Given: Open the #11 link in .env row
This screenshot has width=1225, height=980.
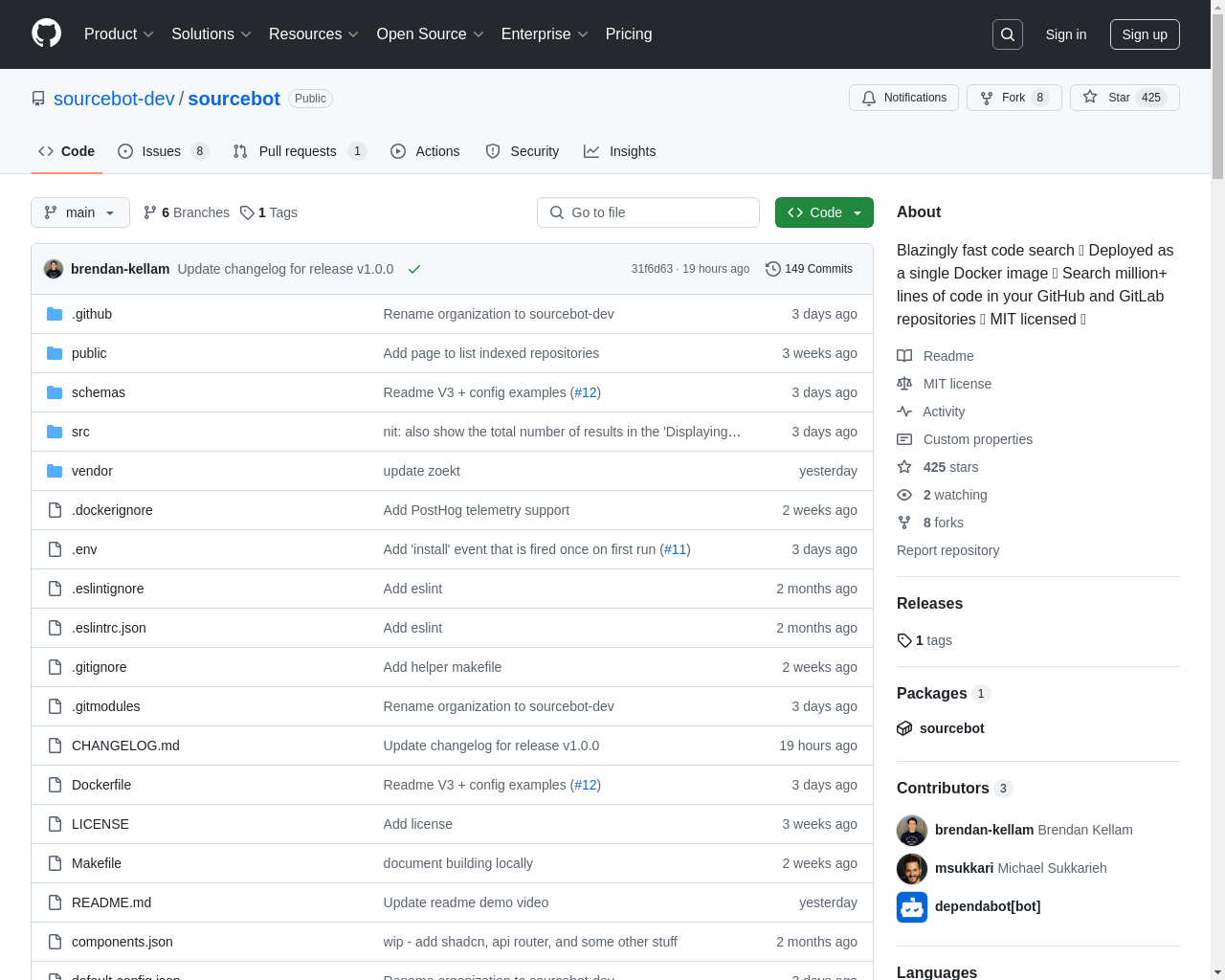Looking at the screenshot, I should coord(676,549).
